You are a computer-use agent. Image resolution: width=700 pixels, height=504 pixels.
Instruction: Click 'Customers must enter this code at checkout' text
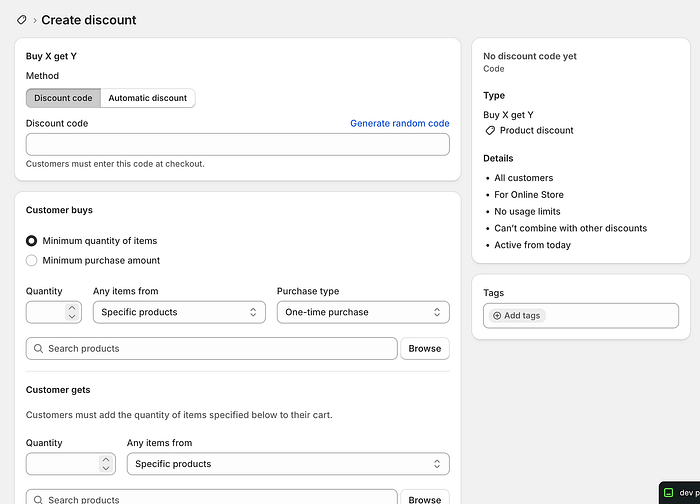click(x=115, y=164)
